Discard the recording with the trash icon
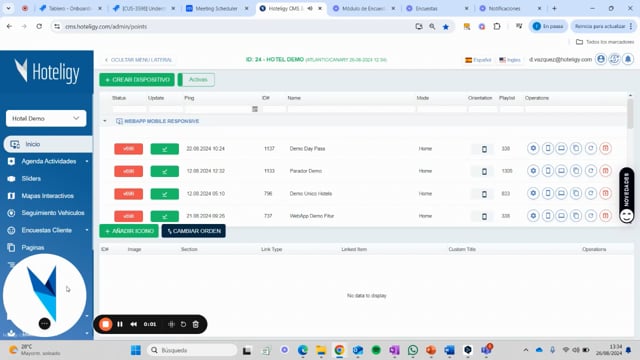Viewport: 640px width, 360px height. point(196,324)
